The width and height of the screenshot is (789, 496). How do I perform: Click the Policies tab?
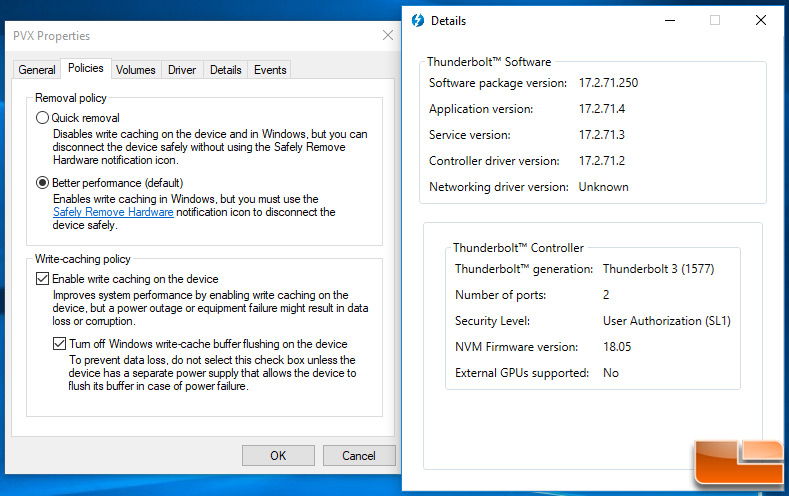point(86,68)
